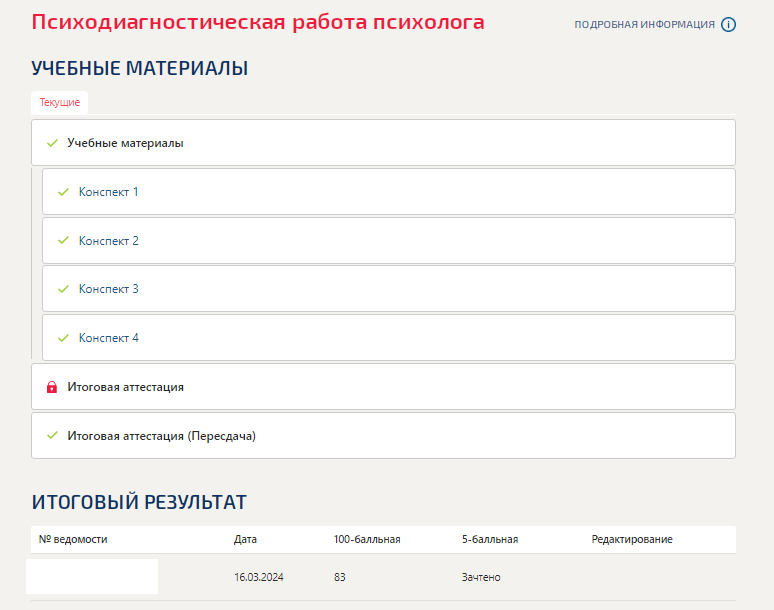Switch to the Текущие tab

[60, 102]
